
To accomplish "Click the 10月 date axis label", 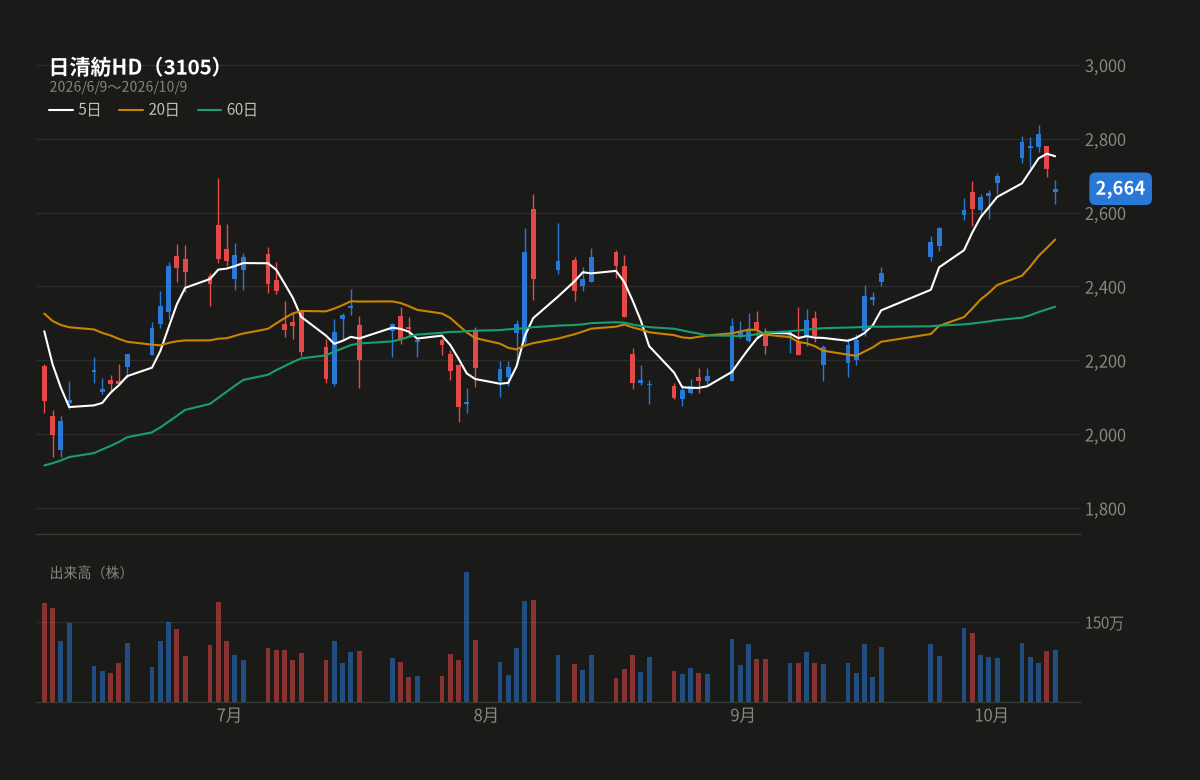I will (x=991, y=715).
